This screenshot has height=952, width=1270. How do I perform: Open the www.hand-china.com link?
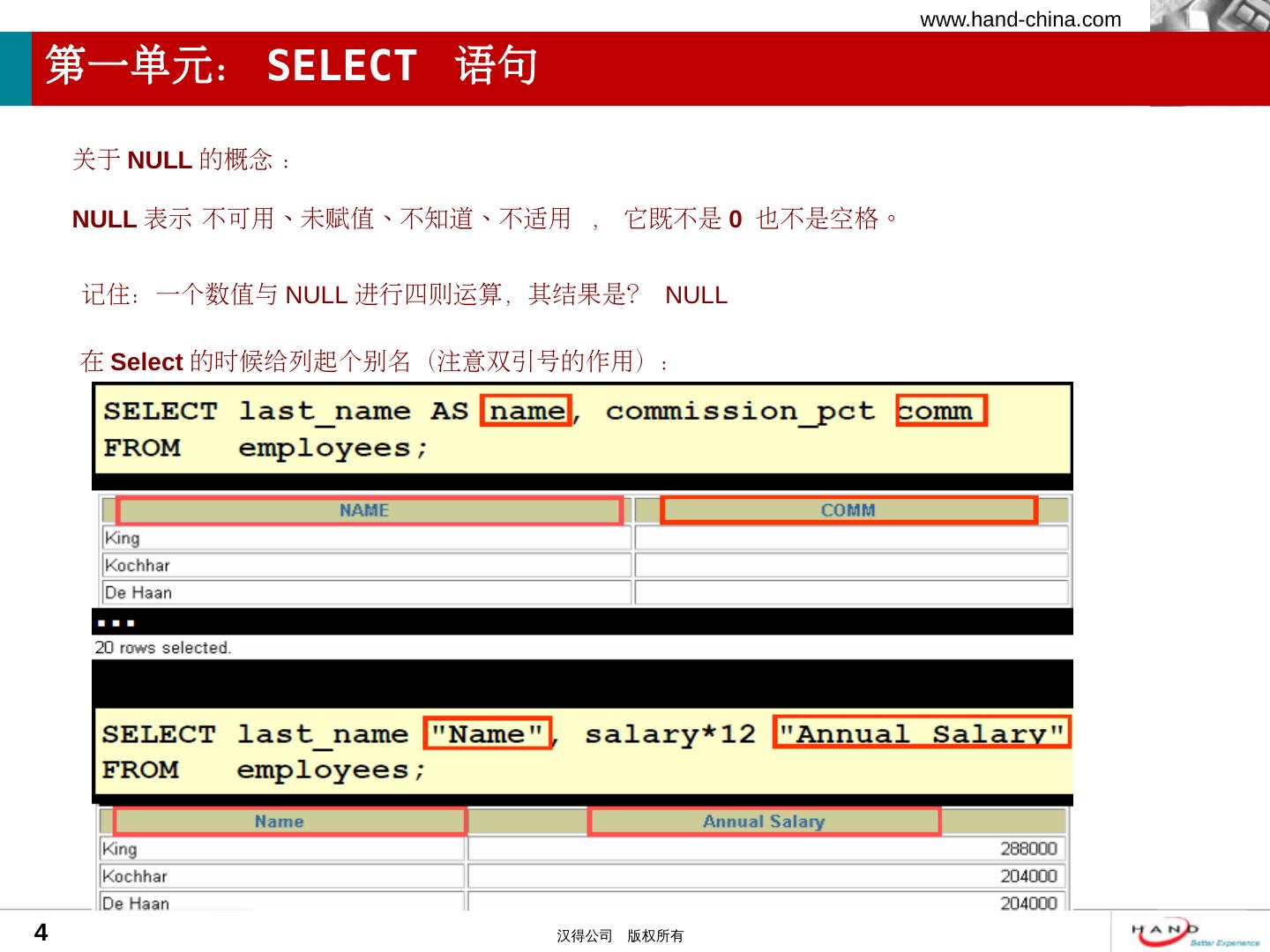[x=1020, y=19]
